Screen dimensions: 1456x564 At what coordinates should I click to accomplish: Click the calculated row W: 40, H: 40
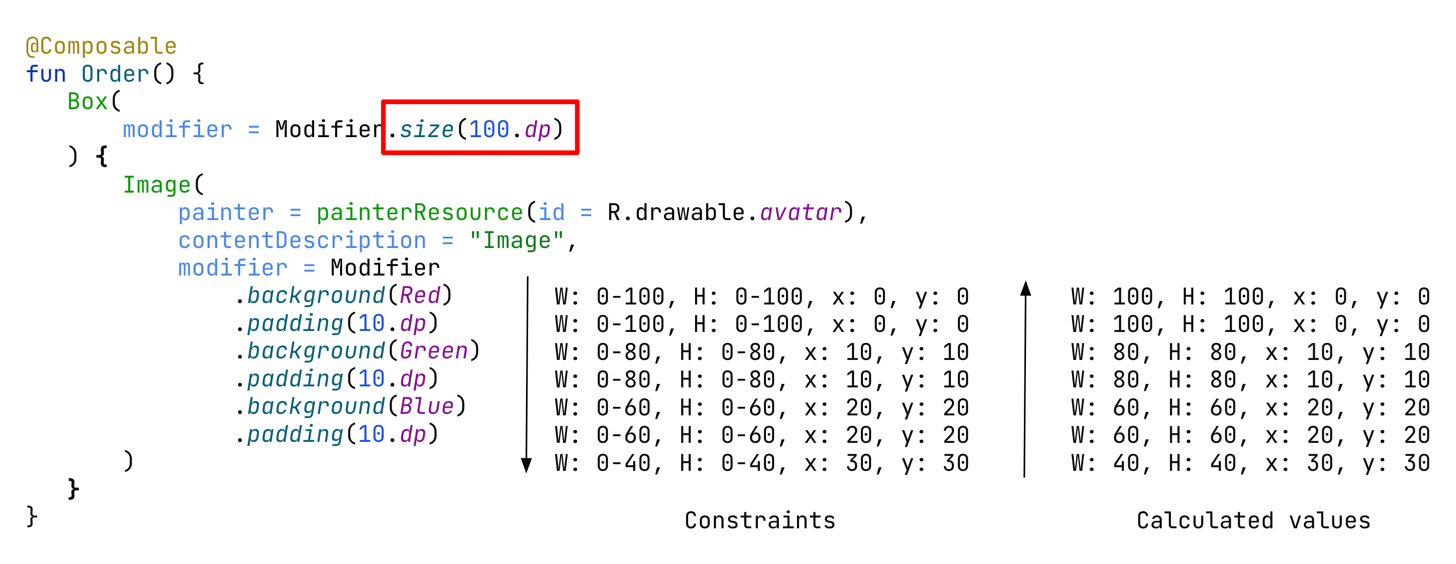tap(1250, 463)
